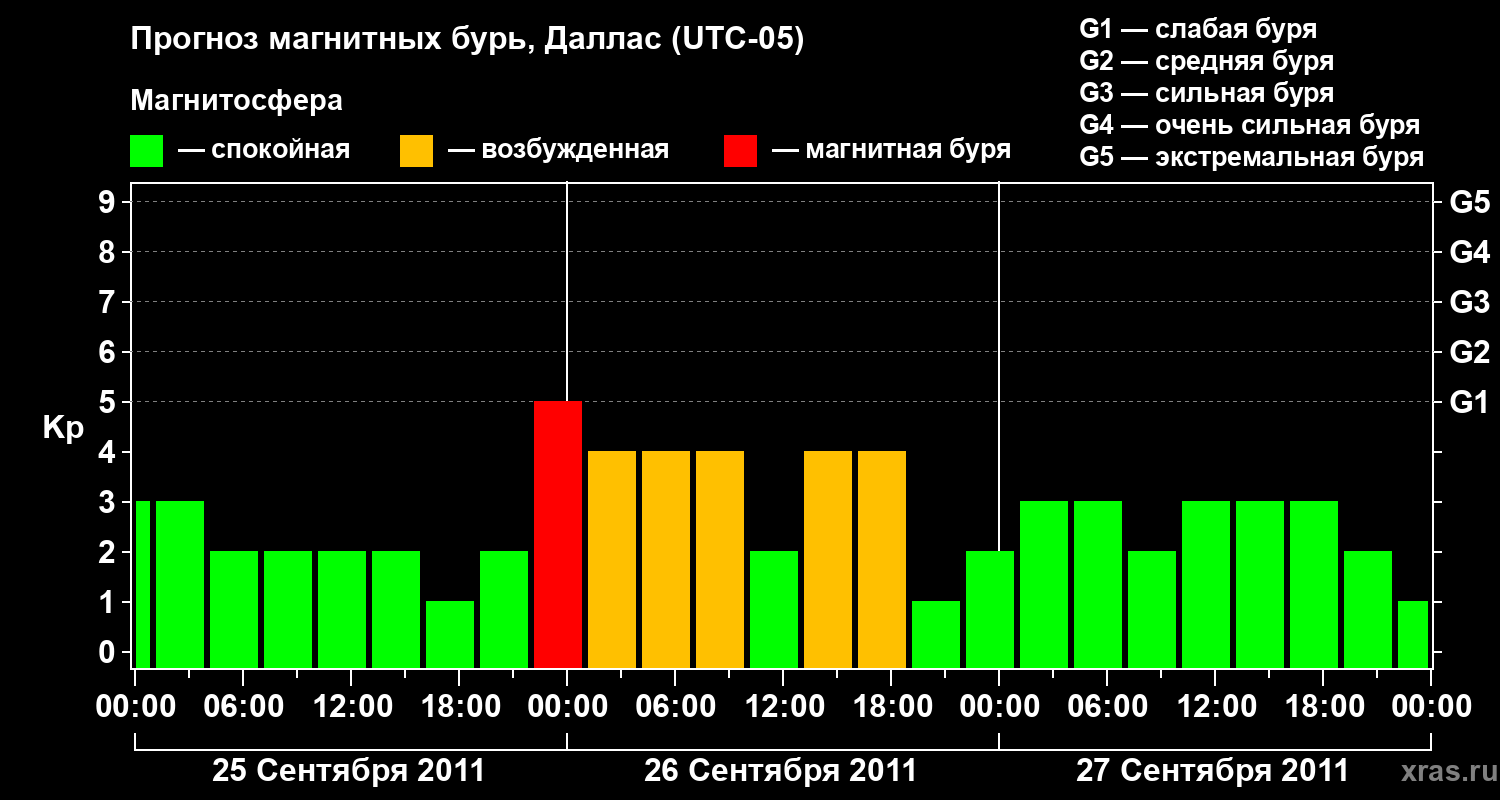The height and width of the screenshot is (800, 1500).
Task: Click the Kp 1 green bar on 26 Сентября
Action: 936,635
